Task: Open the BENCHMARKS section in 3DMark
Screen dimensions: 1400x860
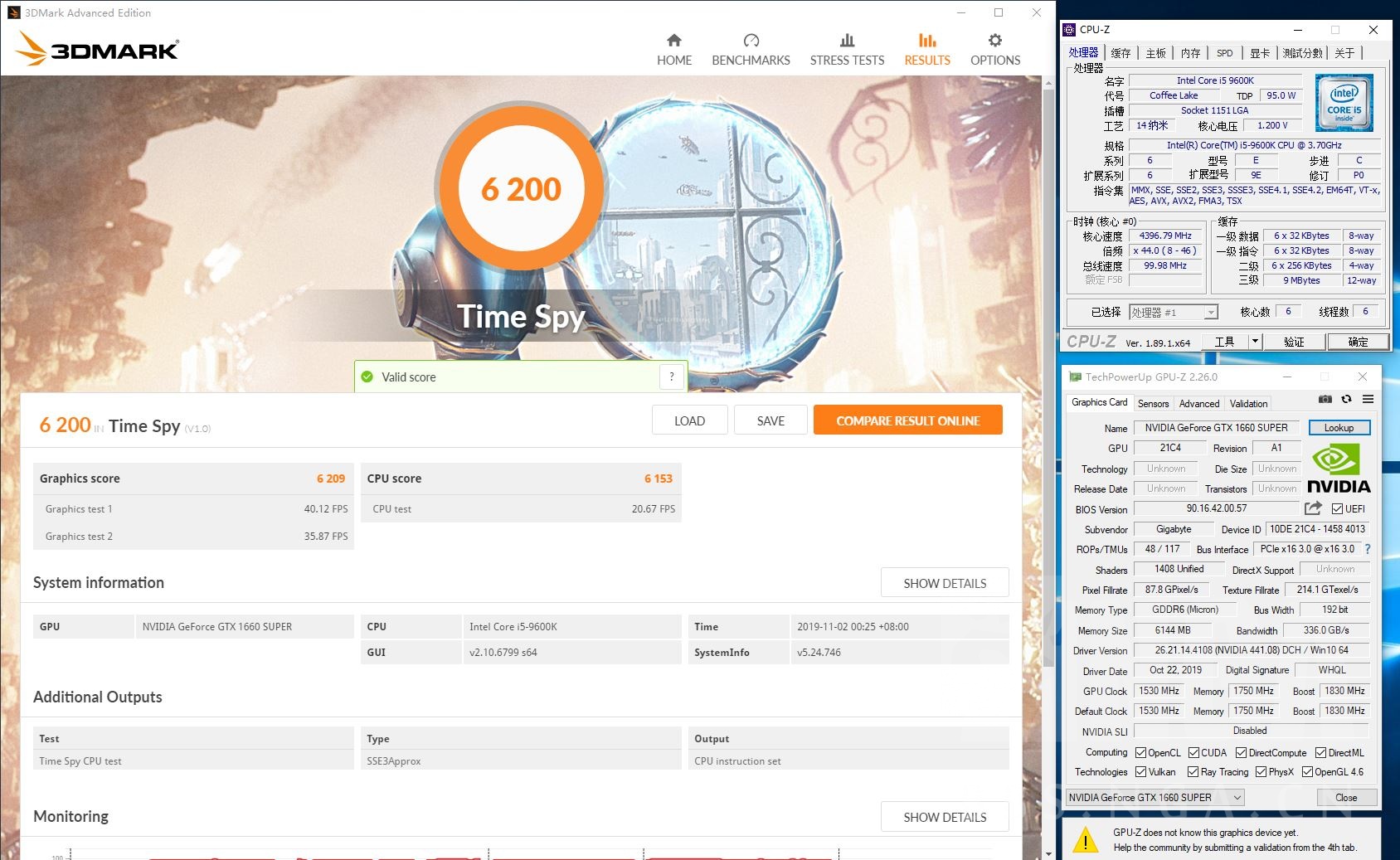Action: [751, 50]
